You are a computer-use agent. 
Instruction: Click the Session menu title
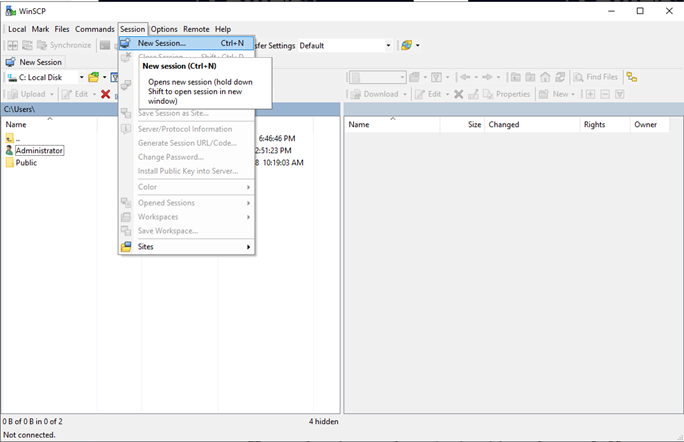click(133, 29)
